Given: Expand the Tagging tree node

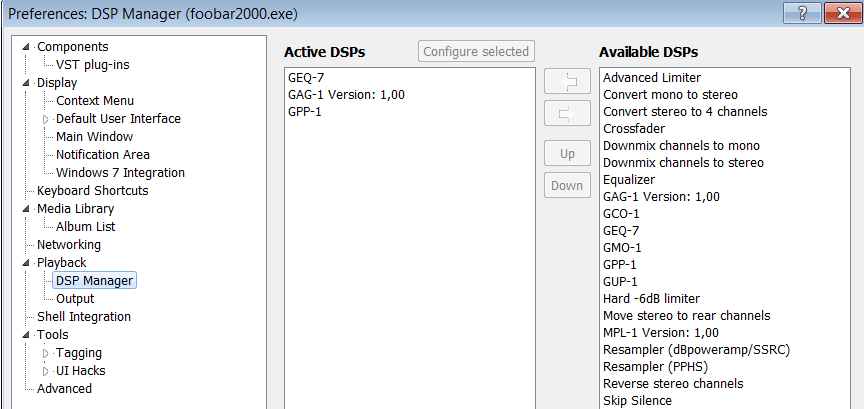Looking at the screenshot, I should (x=45, y=353).
